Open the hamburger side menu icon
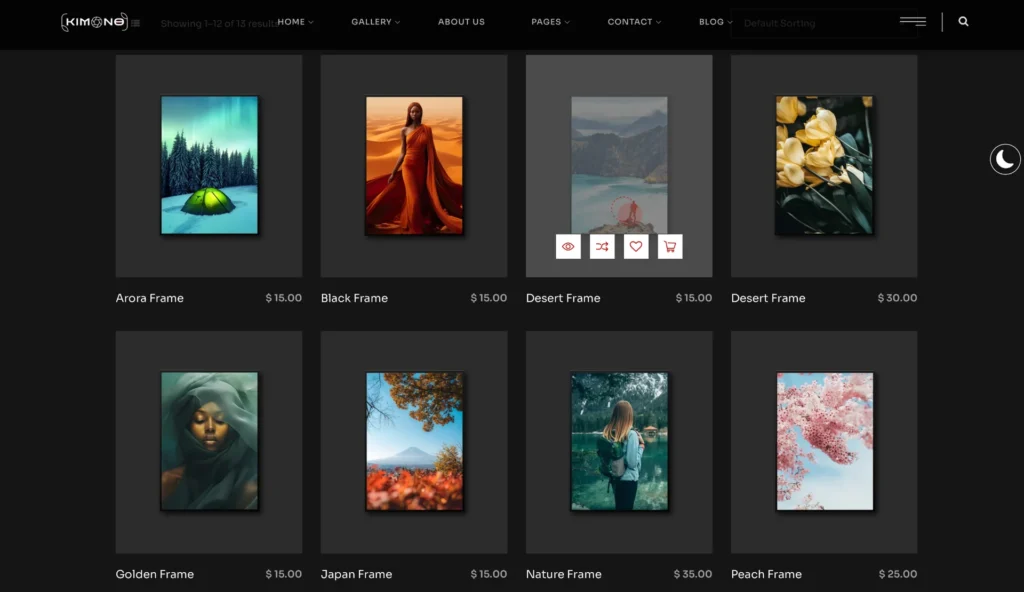 [x=912, y=21]
